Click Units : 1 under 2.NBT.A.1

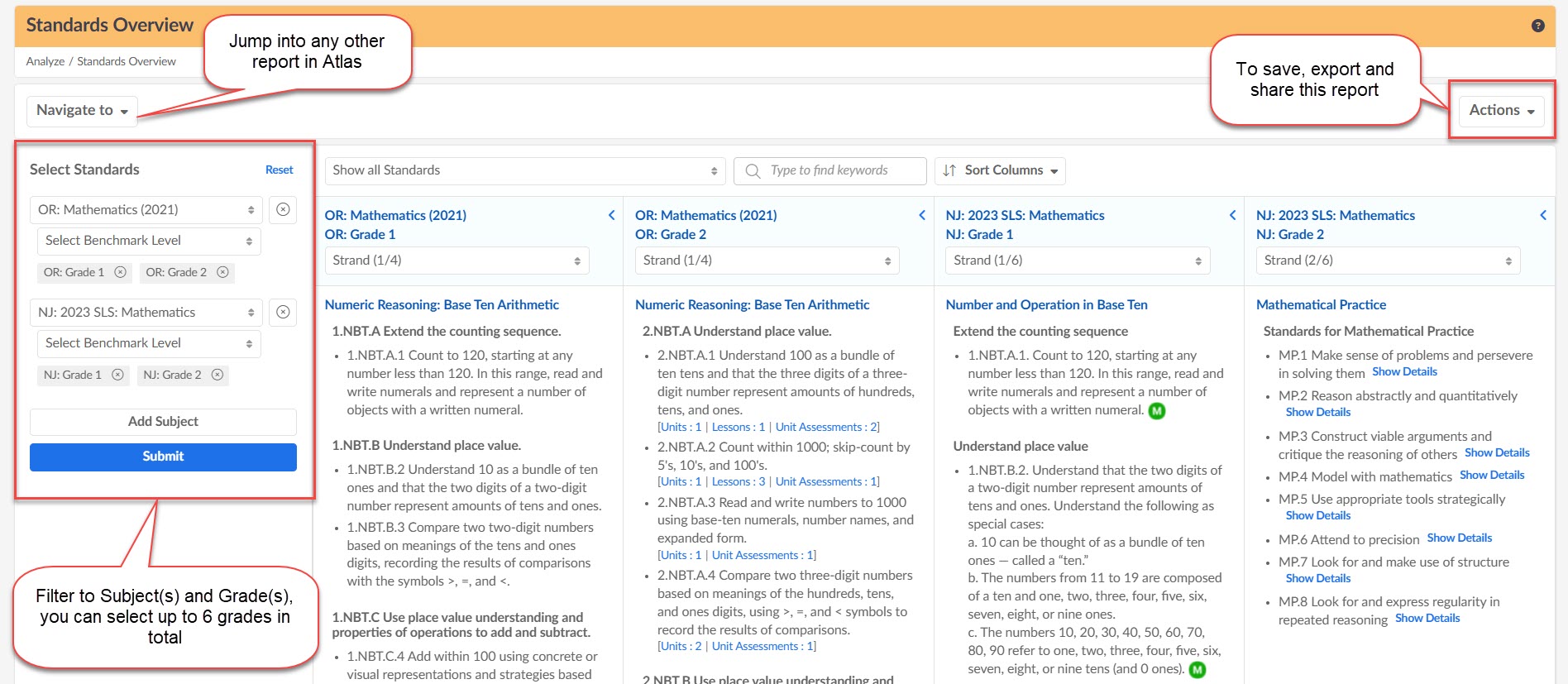tap(681, 428)
